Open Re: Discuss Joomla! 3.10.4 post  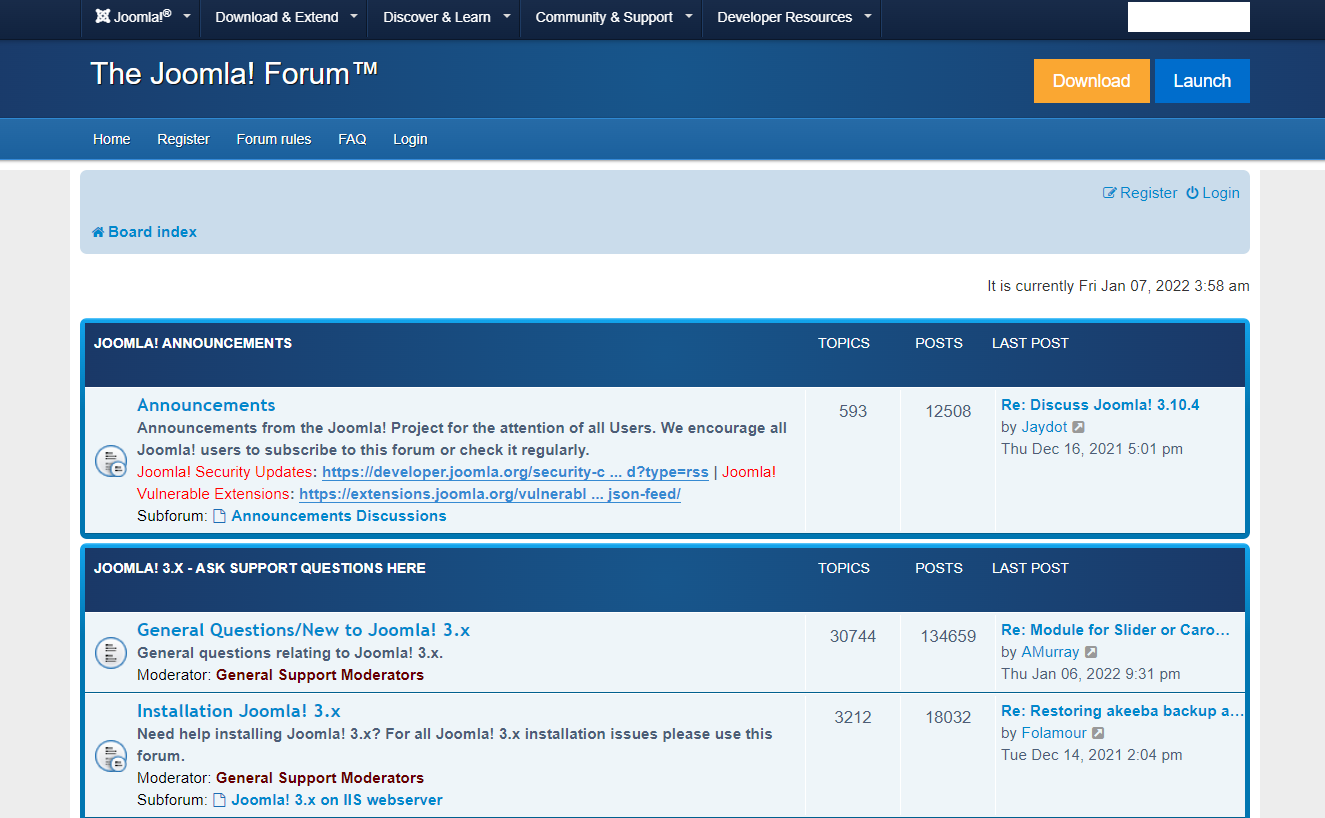pyautogui.click(x=1100, y=405)
